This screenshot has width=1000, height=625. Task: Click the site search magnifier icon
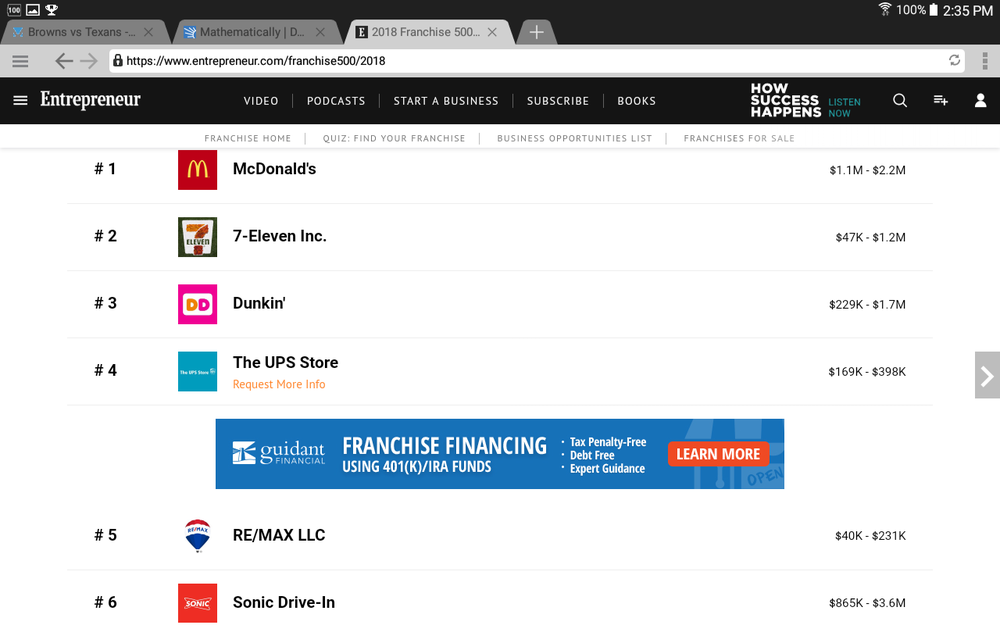(900, 100)
